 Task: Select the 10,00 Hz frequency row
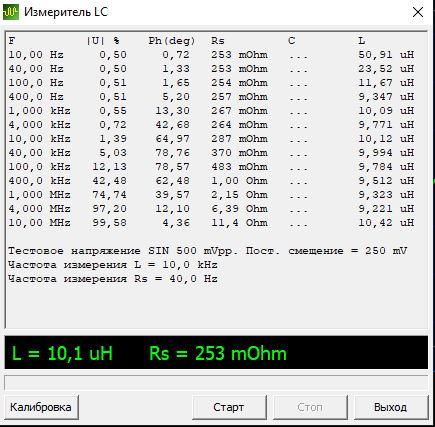tap(211, 55)
